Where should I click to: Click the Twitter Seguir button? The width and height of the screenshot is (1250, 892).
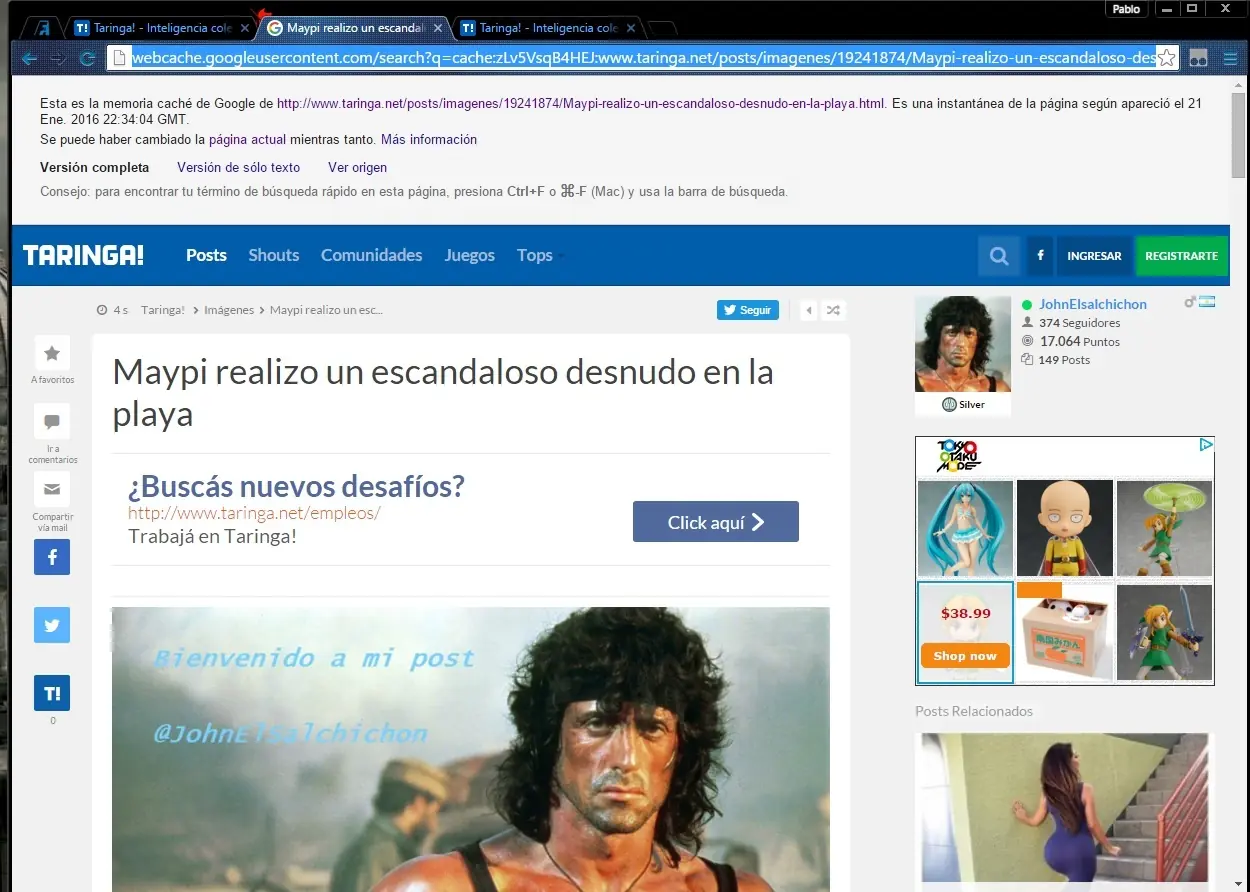[748, 310]
